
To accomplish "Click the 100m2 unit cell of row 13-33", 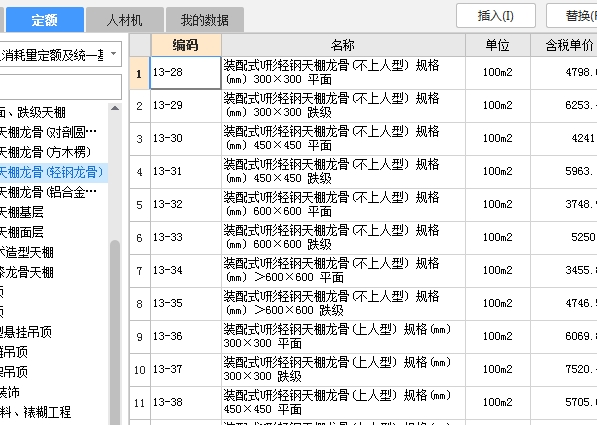I will 498,238.
